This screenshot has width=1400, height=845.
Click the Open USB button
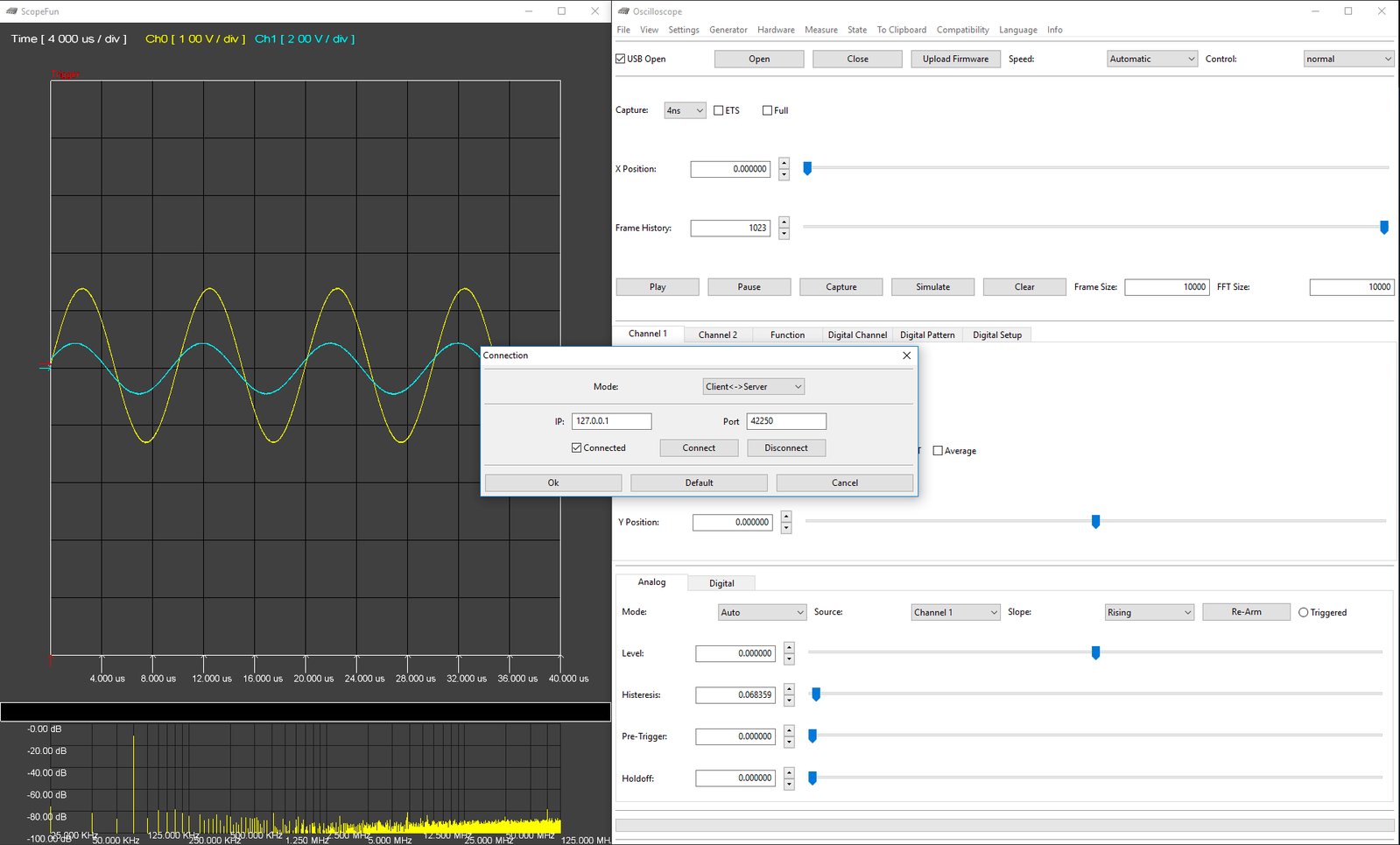pyautogui.click(x=759, y=59)
